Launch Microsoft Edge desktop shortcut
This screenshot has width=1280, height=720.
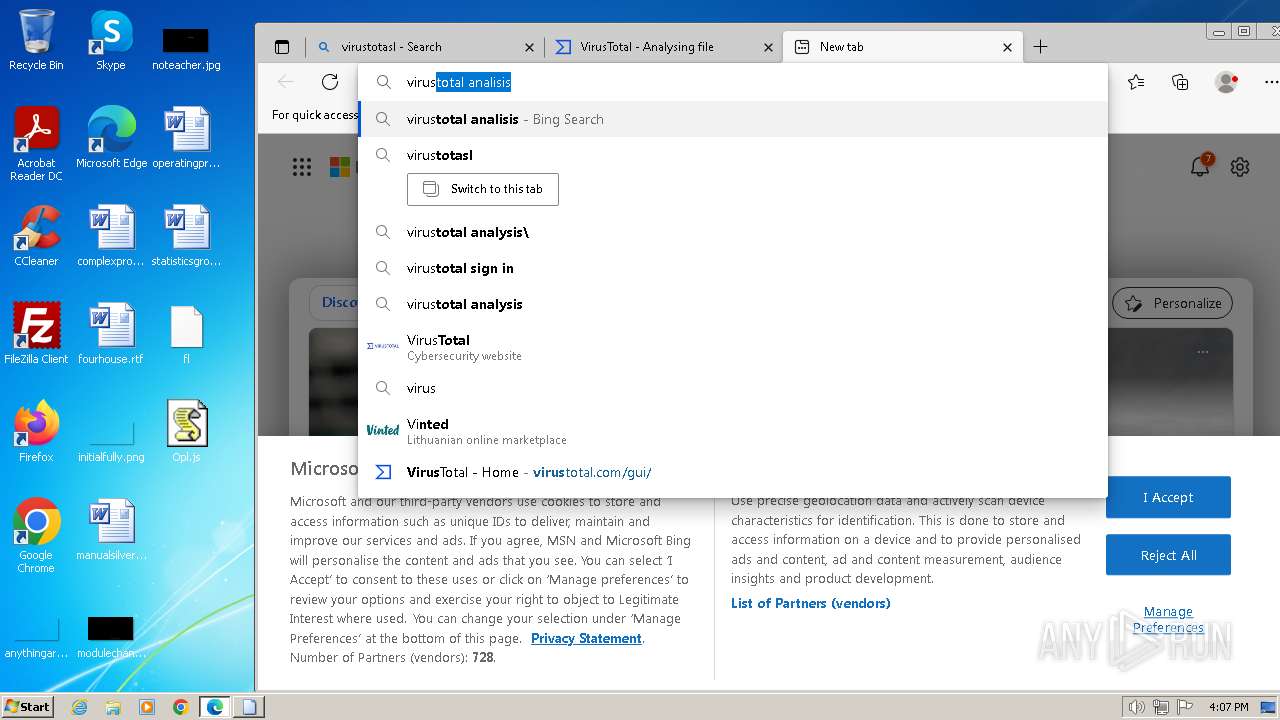point(111,137)
